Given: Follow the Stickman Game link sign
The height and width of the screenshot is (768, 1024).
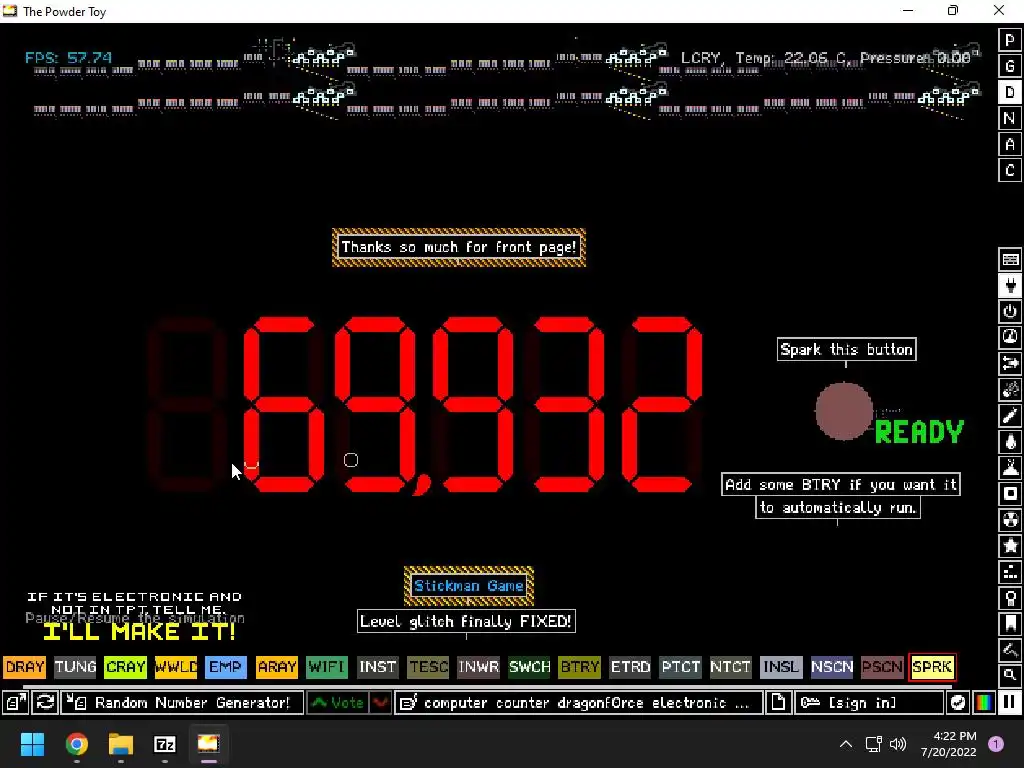Looking at the screenshot, I should point(469,586).
